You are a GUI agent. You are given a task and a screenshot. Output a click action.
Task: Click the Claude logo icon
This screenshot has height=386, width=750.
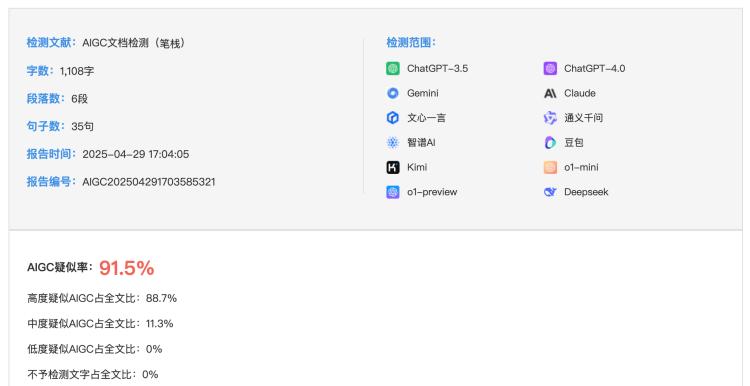(550, 93)
